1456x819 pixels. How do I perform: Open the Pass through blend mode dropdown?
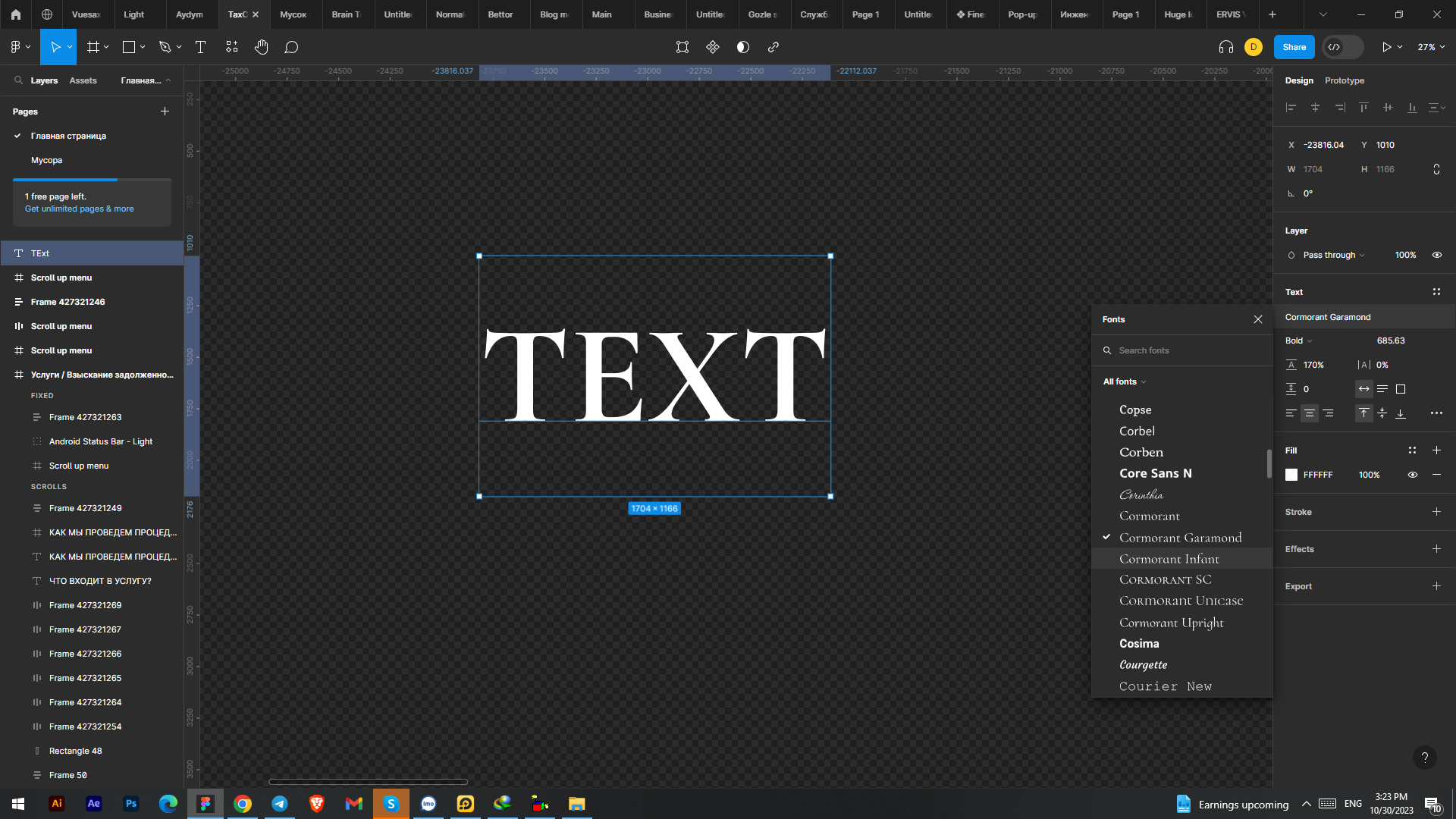tap(1334, 255)
